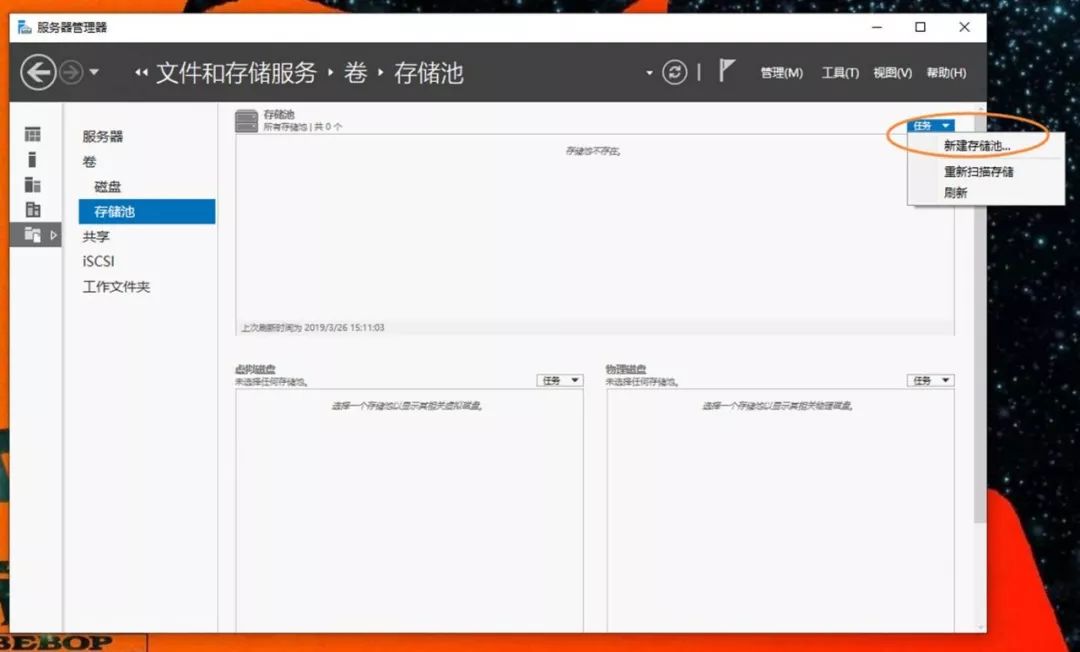The height and width of the screenshot is (652, 1080).
Task: Open the 工具(T) menu
Action: pos(840,72)
